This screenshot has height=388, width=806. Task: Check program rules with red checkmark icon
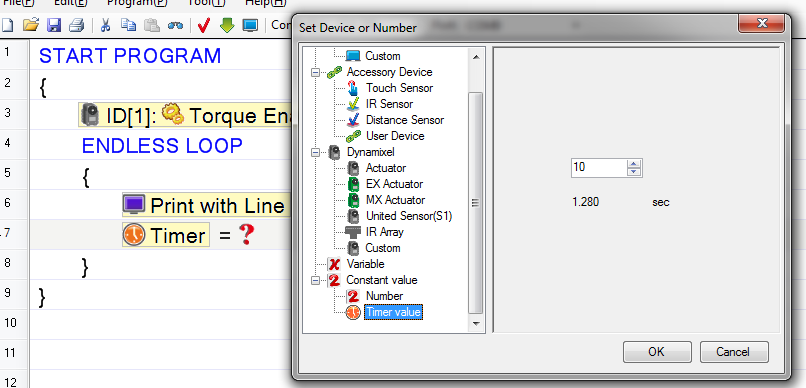pyautogui.click(x=204, y=25)
